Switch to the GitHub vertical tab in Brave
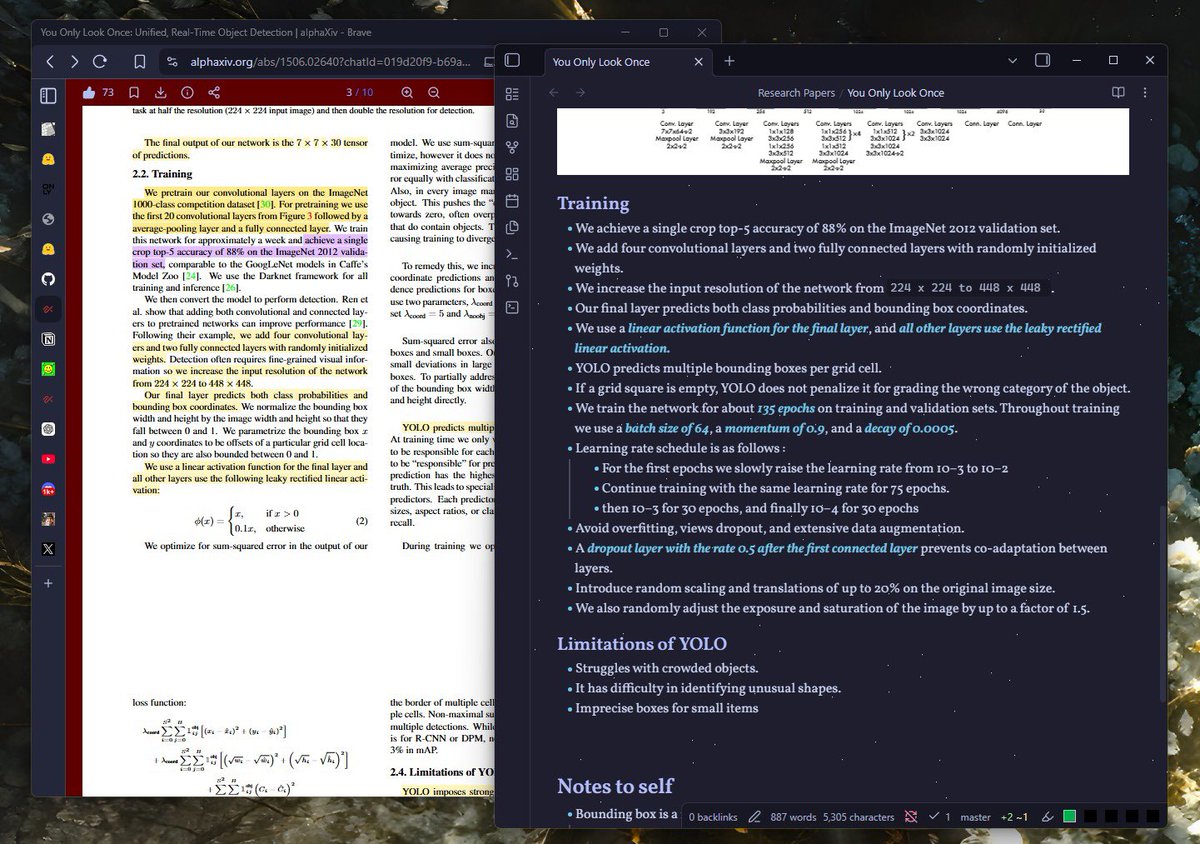Image resolution: width=1200 pixels, height=844 pixels. tap(48, 279)
